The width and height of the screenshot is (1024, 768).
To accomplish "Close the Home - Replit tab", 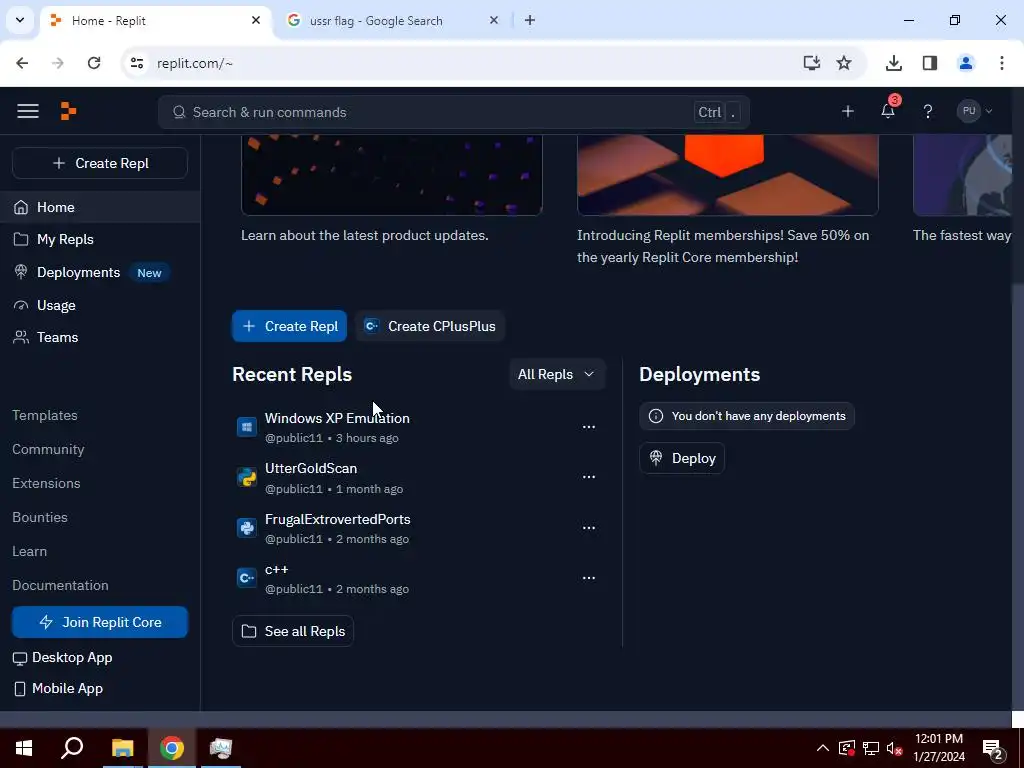I will pyautogui.click(x=256, y=20).
